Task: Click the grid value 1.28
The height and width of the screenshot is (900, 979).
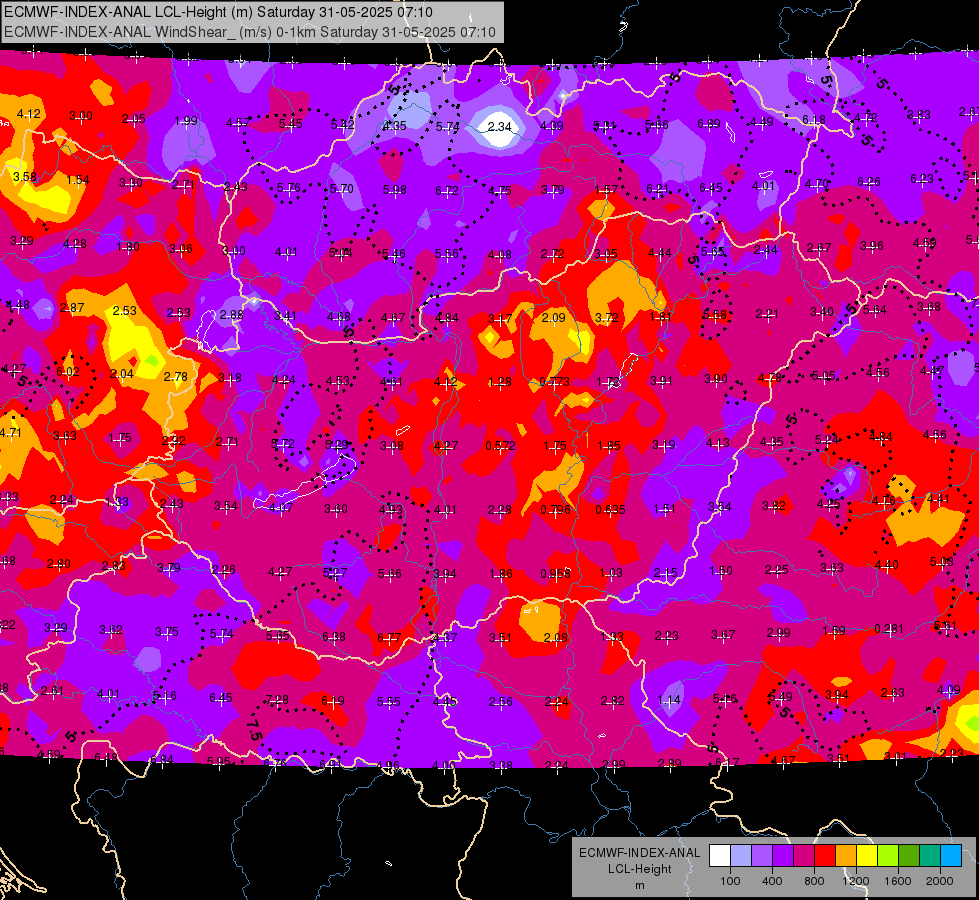Action: coord(500,382)
